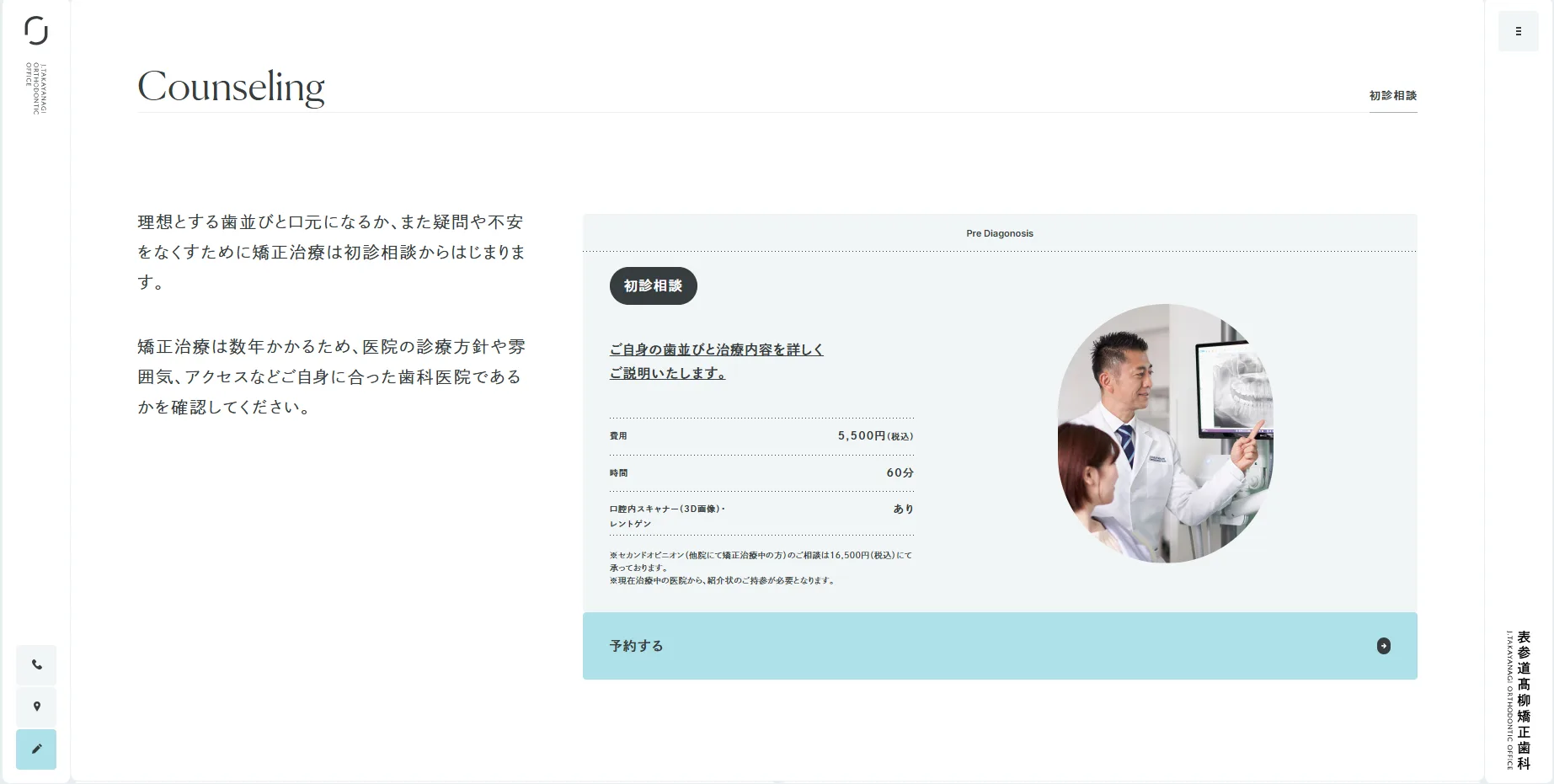Click the paragraph starting 理想とする歯並び
Screen dimensions: 1554x784
tap(332, 252)
